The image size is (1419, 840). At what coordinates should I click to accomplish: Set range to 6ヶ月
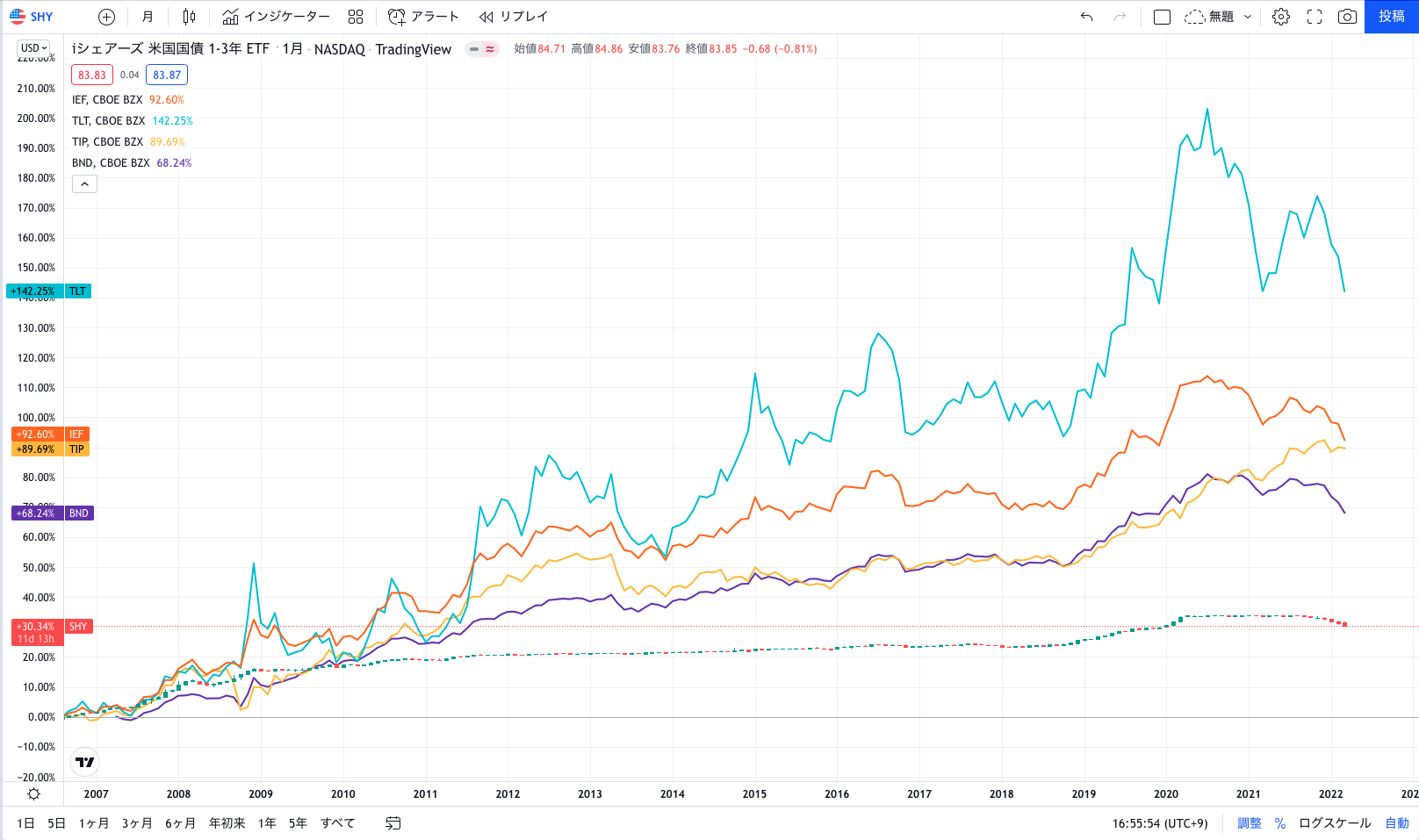click(x=180, y=823)
